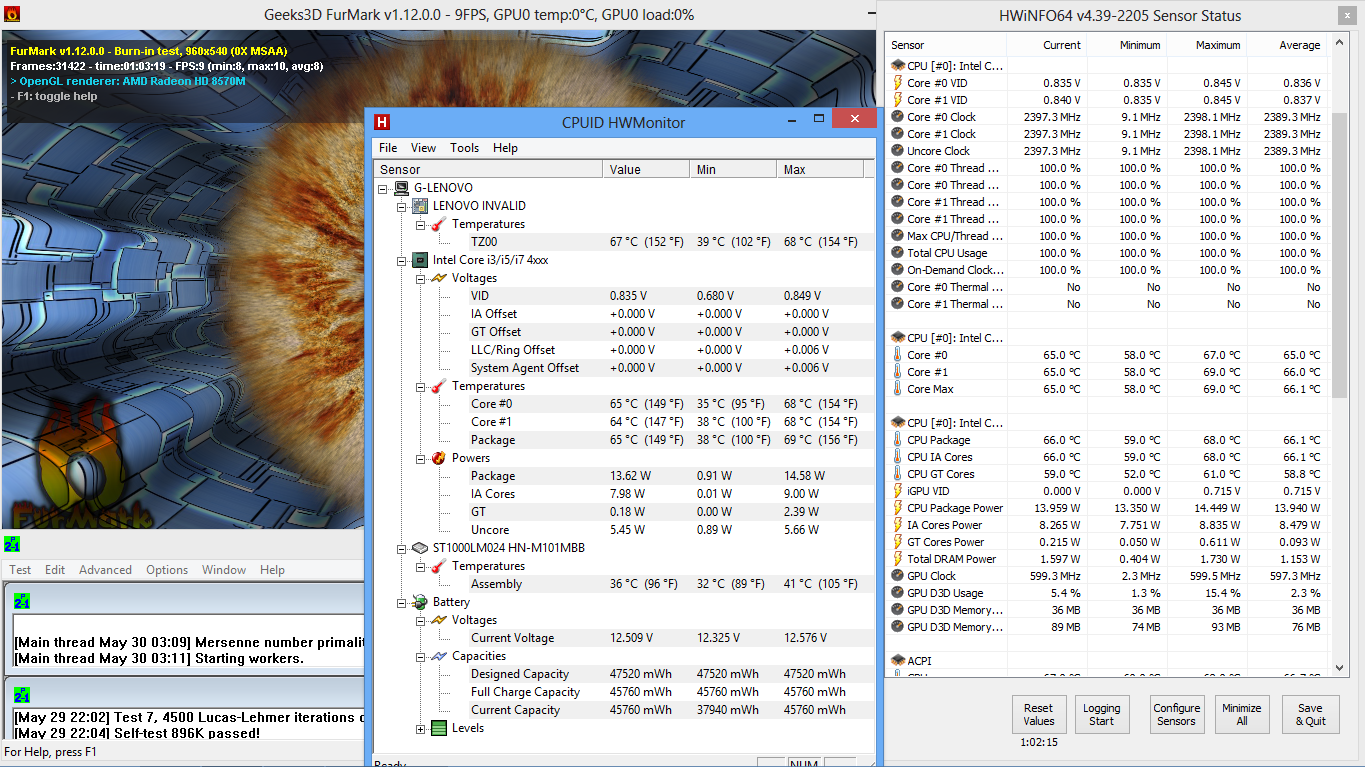Click the Reset Values button
1365x767 pixels.
(1039, 714)
